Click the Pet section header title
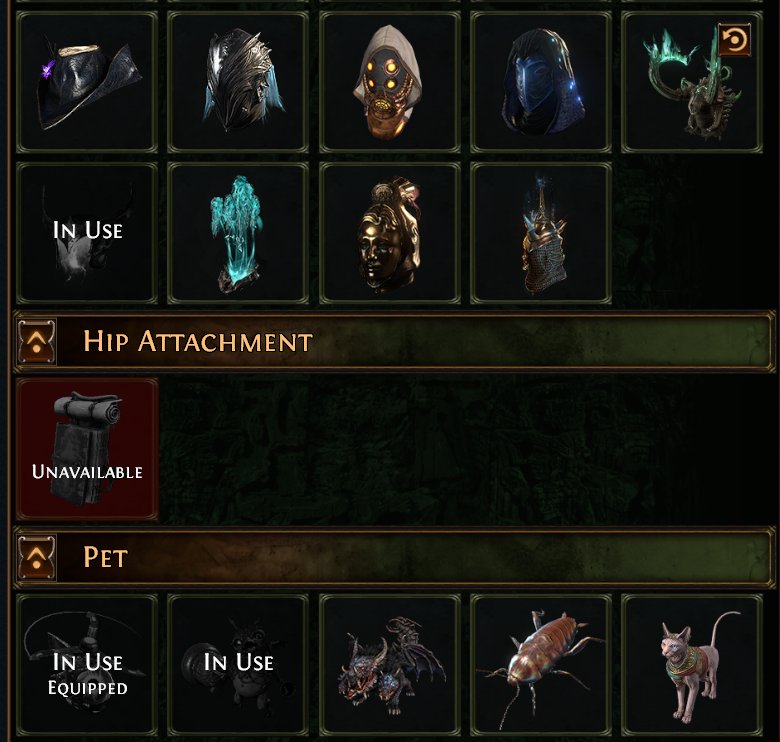This screenshot has height=742, width=780. (x=105, y=557)
